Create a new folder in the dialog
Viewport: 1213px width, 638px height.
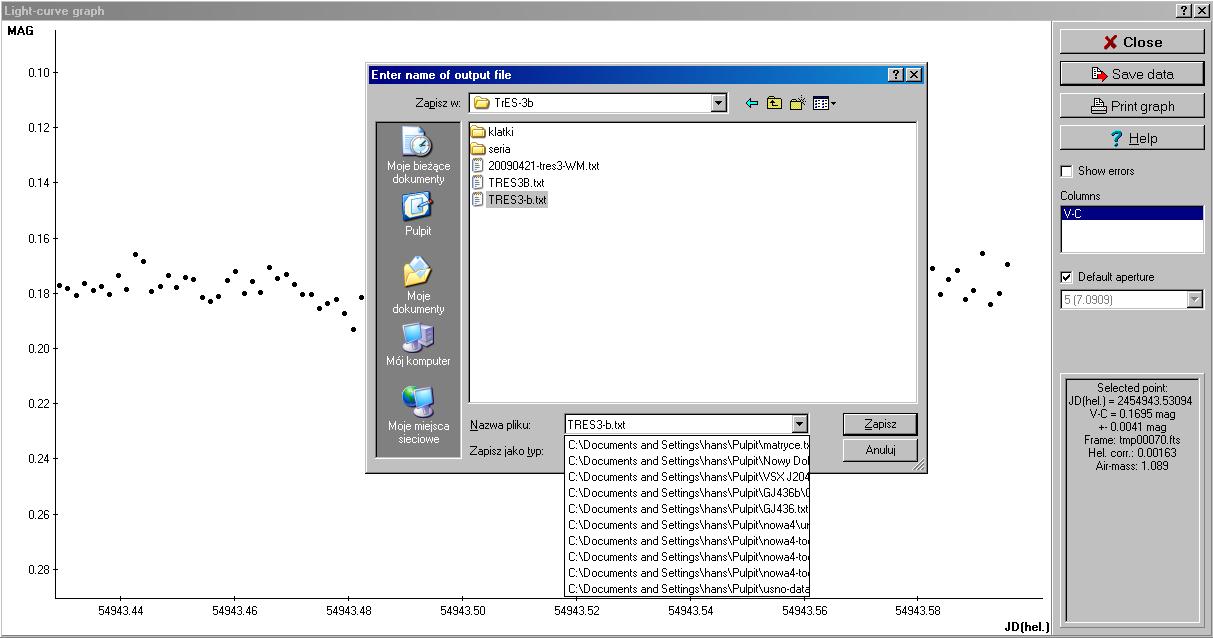point(797,103)
